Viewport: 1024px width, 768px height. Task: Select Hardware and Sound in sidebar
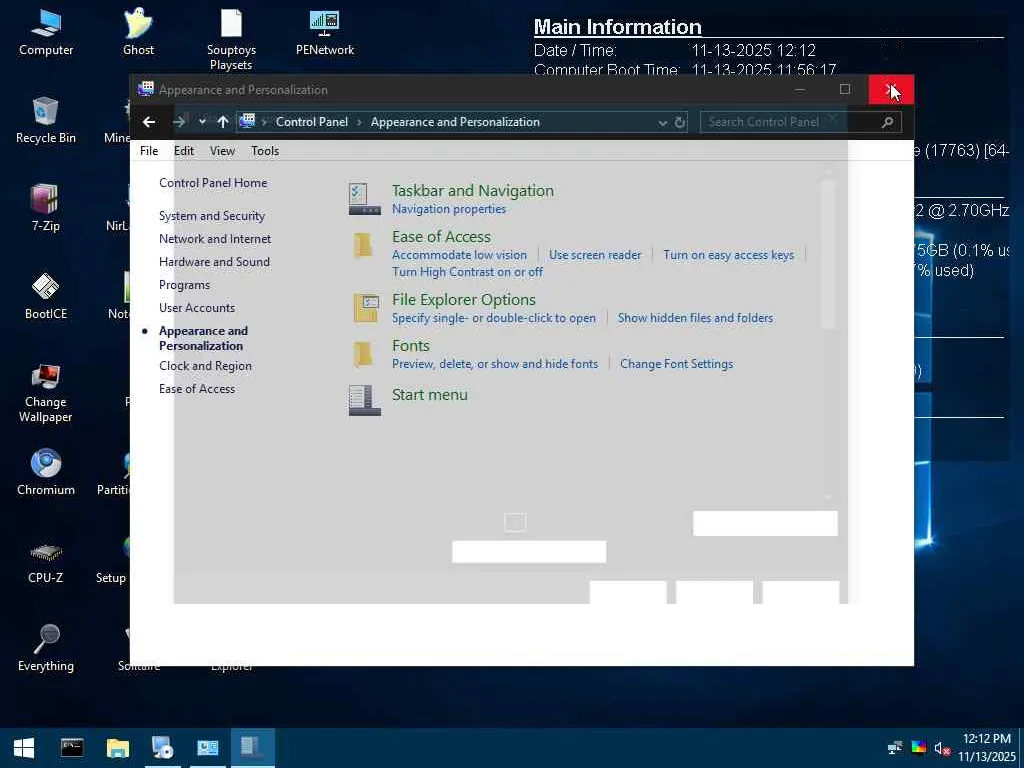214,262
